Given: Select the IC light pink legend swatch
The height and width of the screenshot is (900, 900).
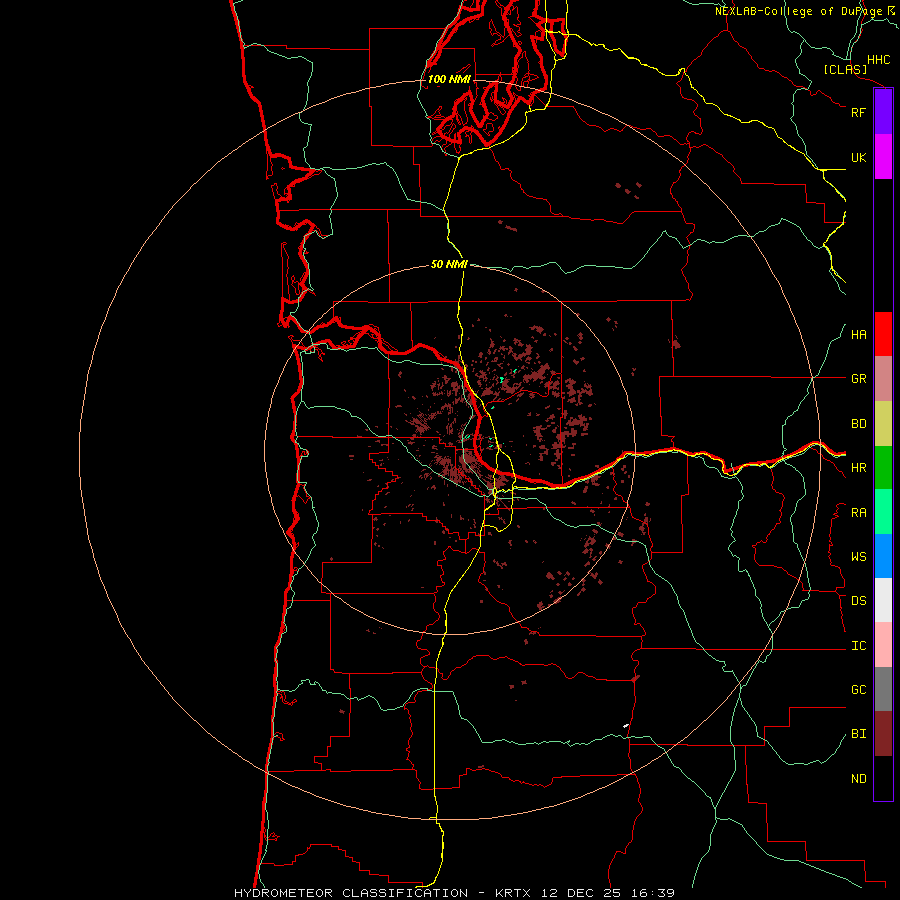Looking at the screenshot, I should pos(883,645).
